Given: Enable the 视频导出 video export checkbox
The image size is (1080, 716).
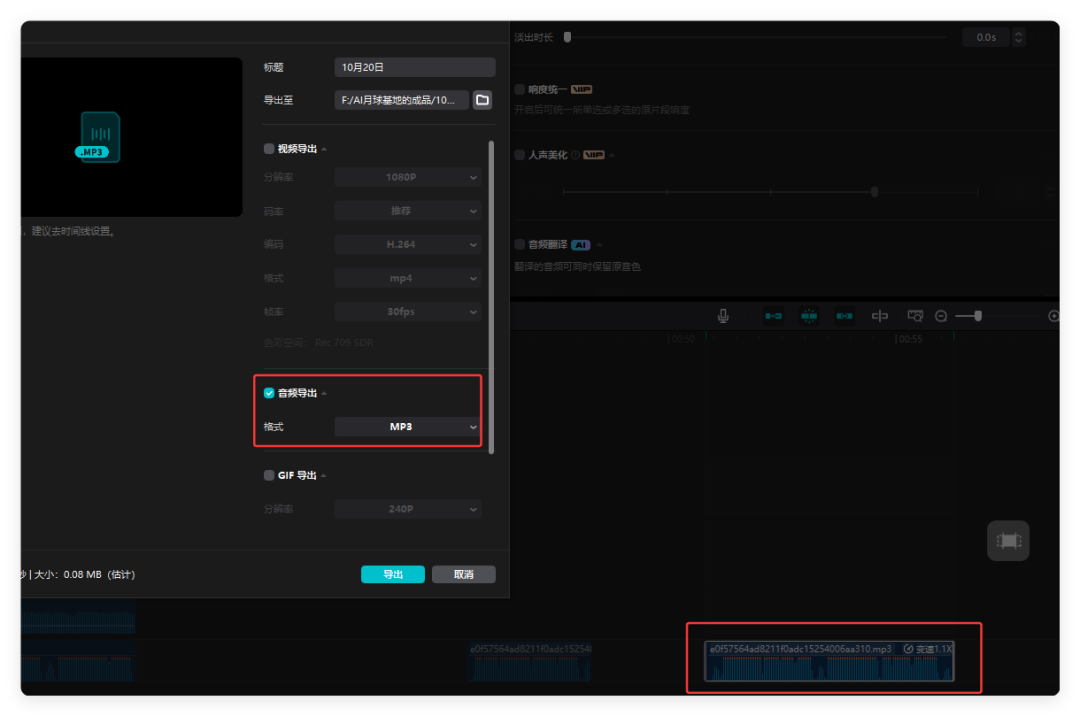Looking at the screenshot, I should click(x=269, y=149).
